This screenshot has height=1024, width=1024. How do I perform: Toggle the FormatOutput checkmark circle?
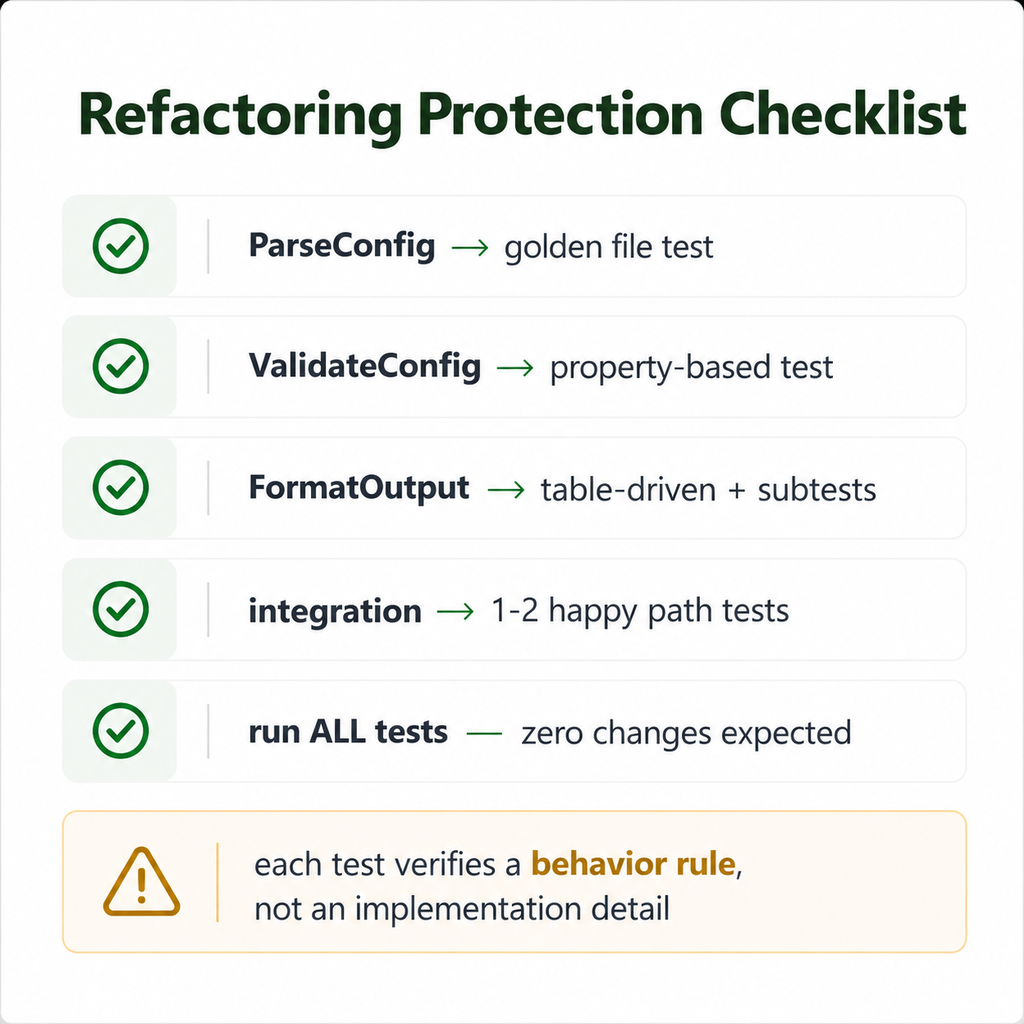[121, 488]
